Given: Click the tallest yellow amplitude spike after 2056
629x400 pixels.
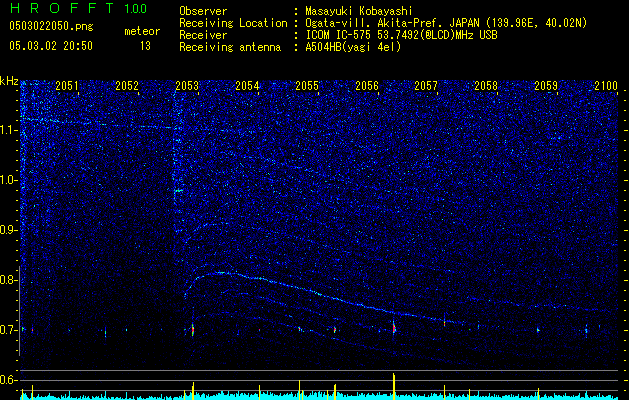Looking at the screenshot, I should (x=394, y=386).
